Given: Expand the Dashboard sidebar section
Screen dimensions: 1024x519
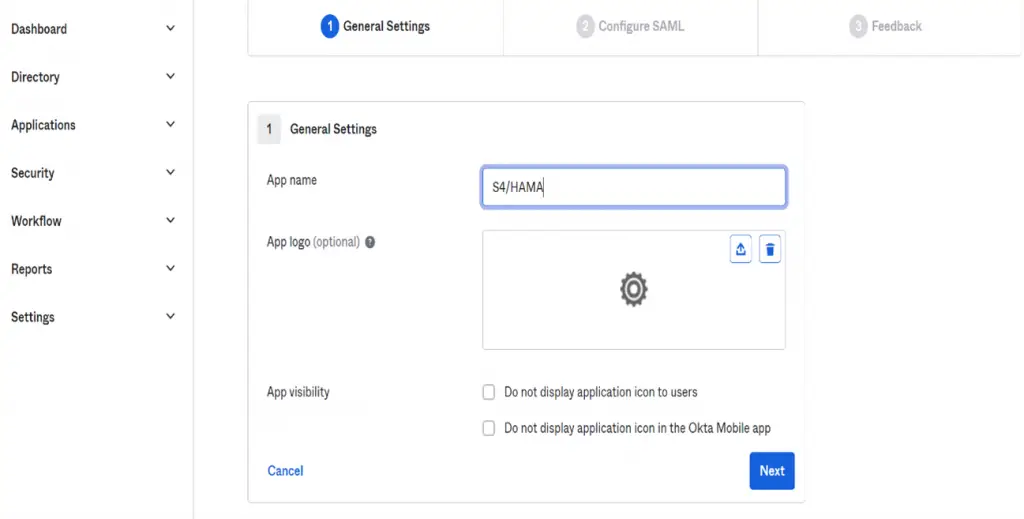Looking at the screenshot, I should tap(93, 29).
